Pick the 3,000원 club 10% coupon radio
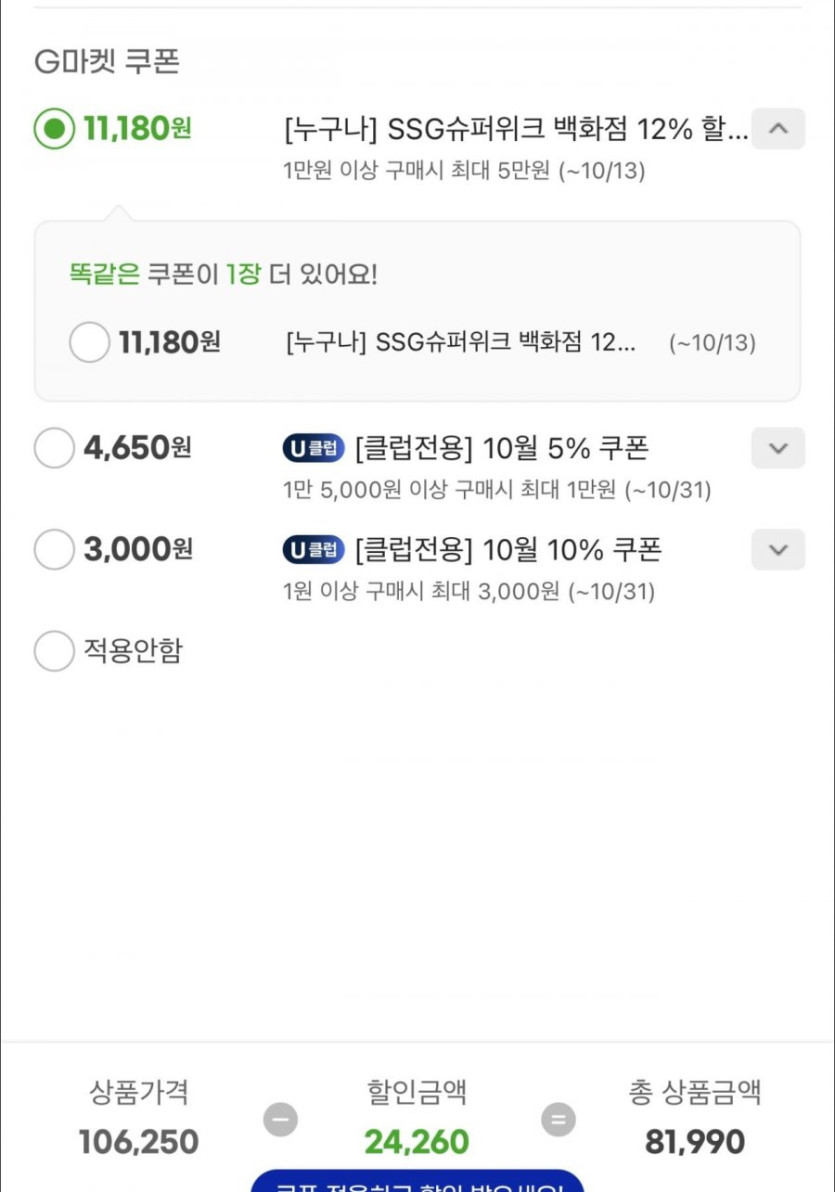Screen dimensions: 835x1192 tap(54, 549)
